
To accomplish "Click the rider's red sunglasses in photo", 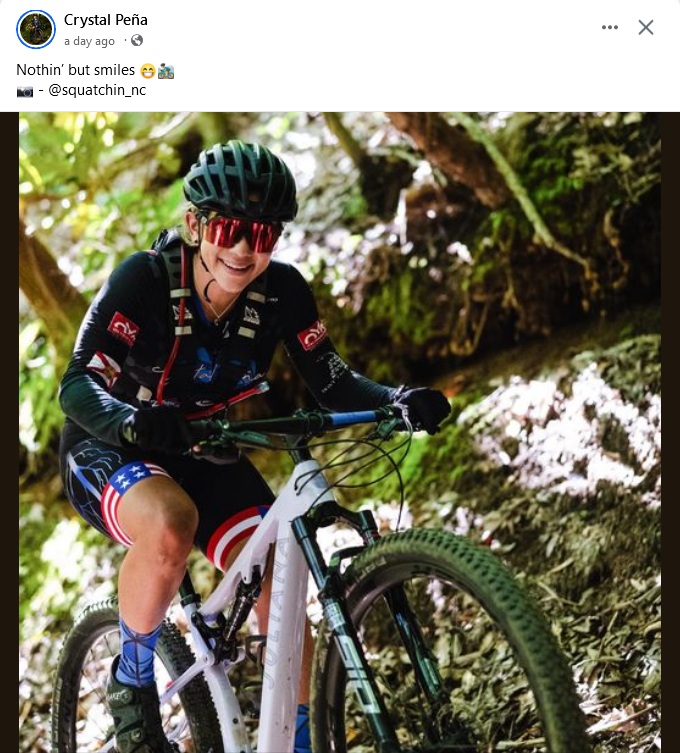I will click(x=241, y=234).
